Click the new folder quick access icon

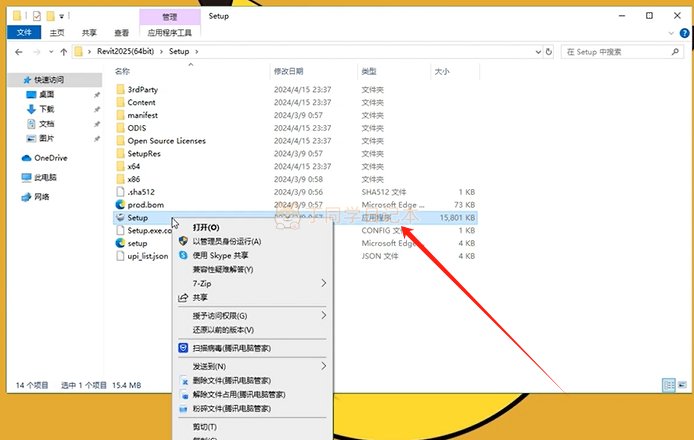pyautogui.click(x=50, y=16)
